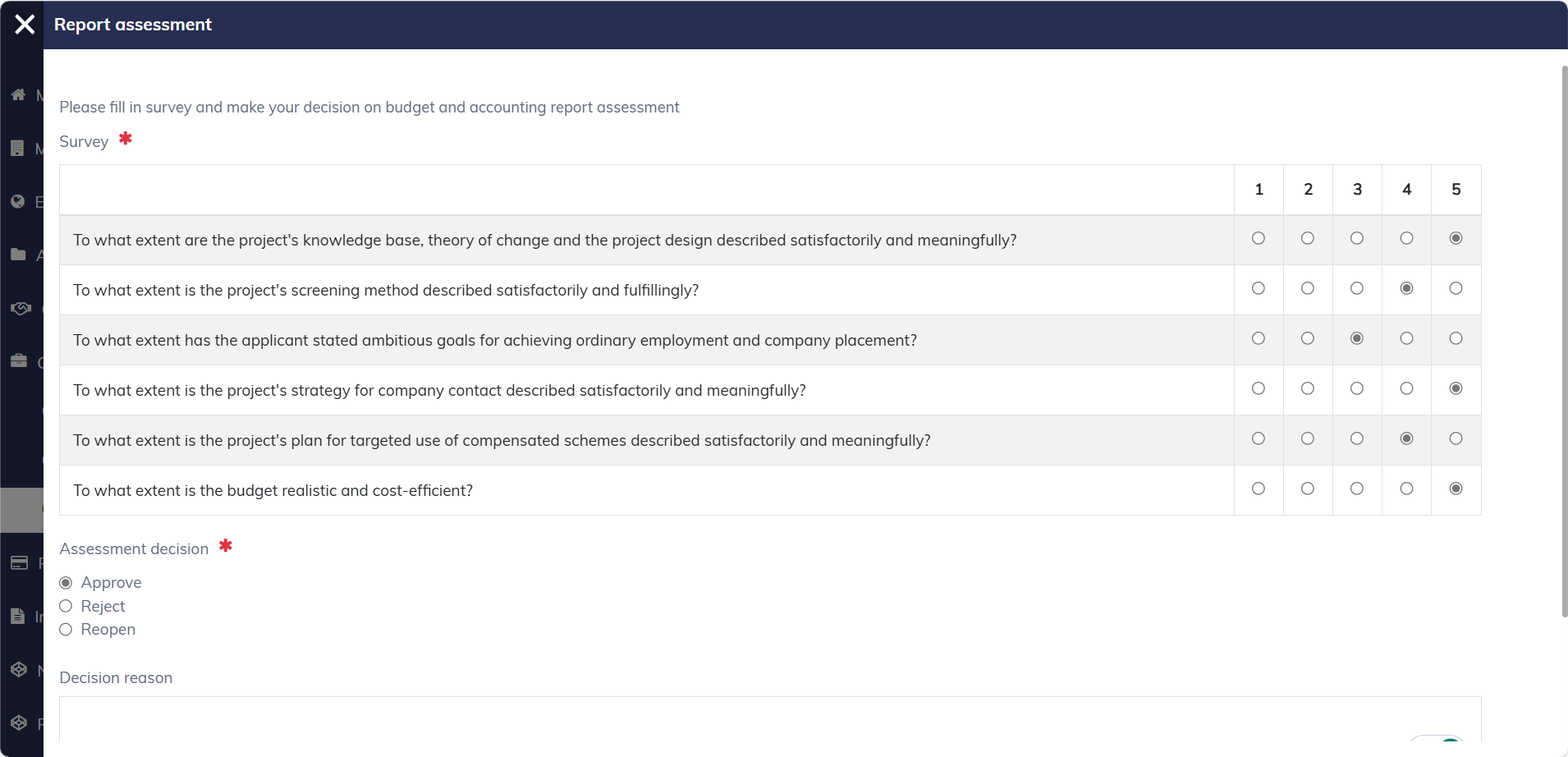Close the Report assessment dialog
Image resolution: width=1568 pixels, height=757 pixels.
pyautogui.click(x=25, y=25)
